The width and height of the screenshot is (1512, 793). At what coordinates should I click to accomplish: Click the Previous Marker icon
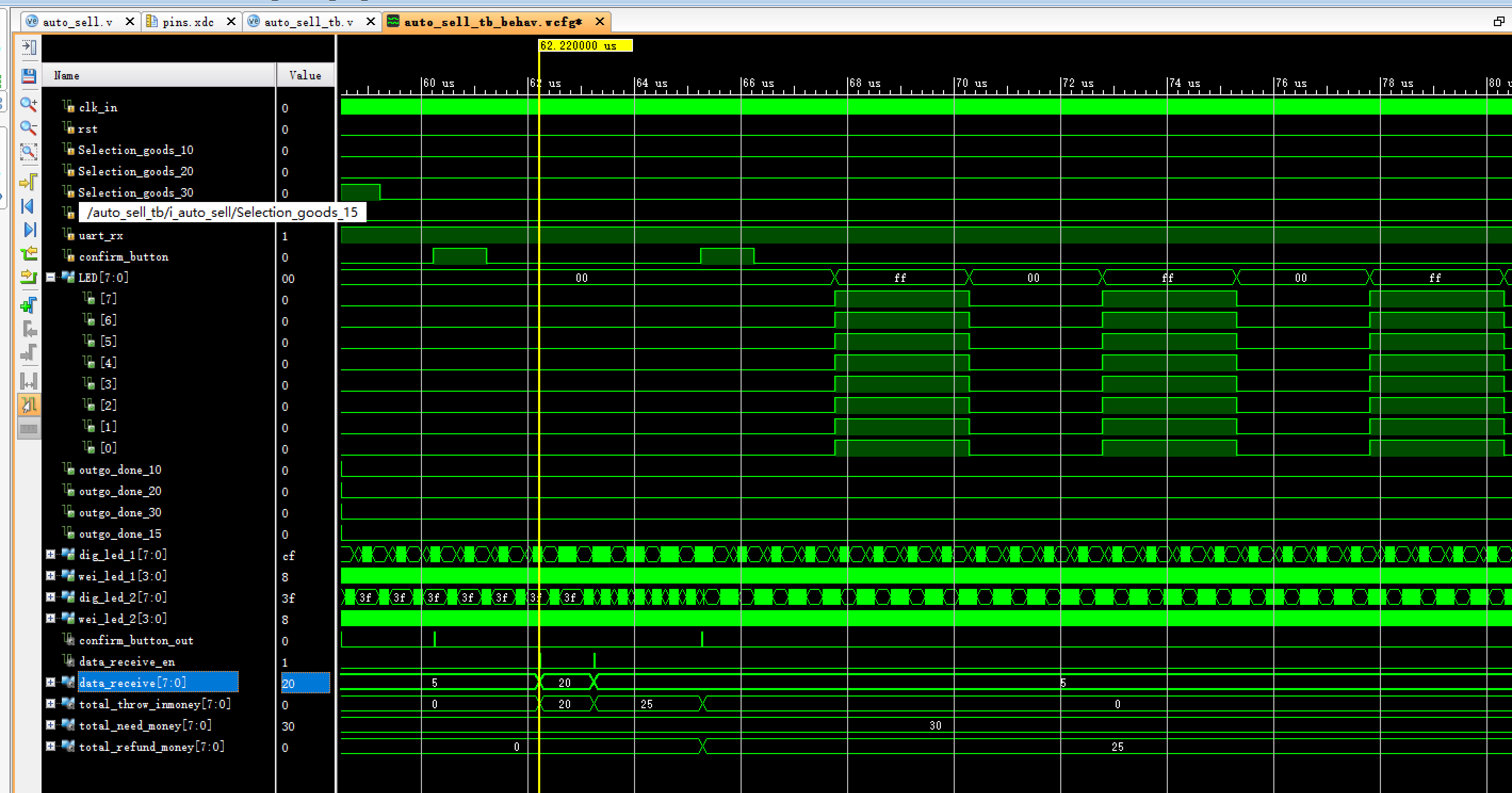pos(29,329)
